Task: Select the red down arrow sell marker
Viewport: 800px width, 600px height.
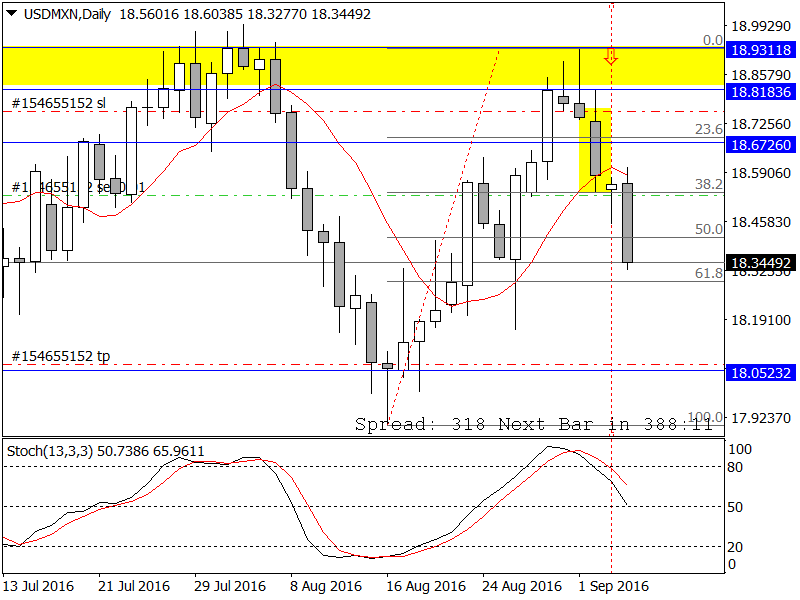Action: (611, 56)
